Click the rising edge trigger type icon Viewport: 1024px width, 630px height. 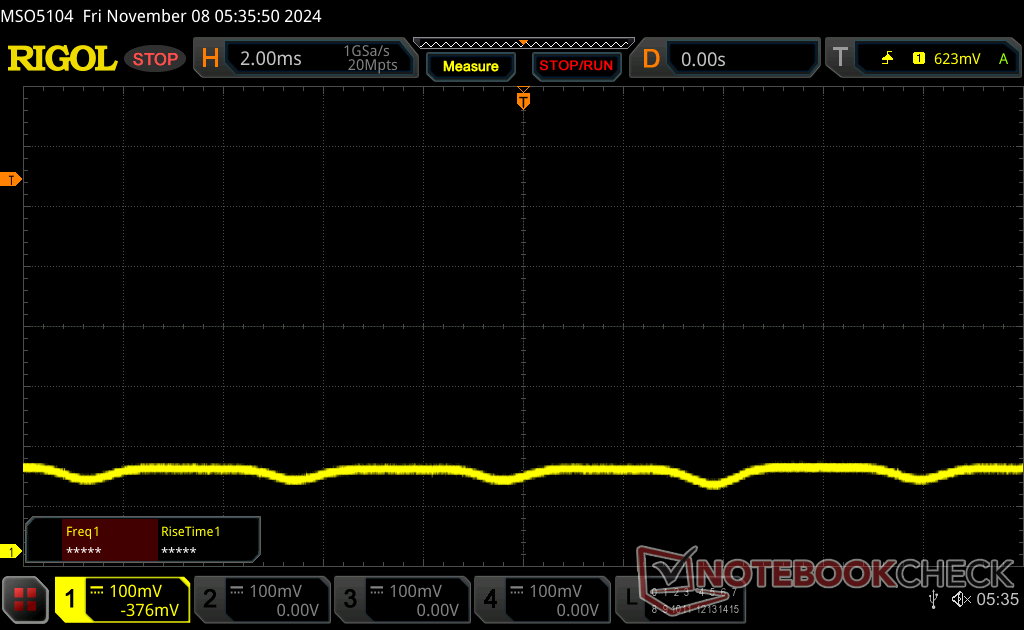point(887,59)
